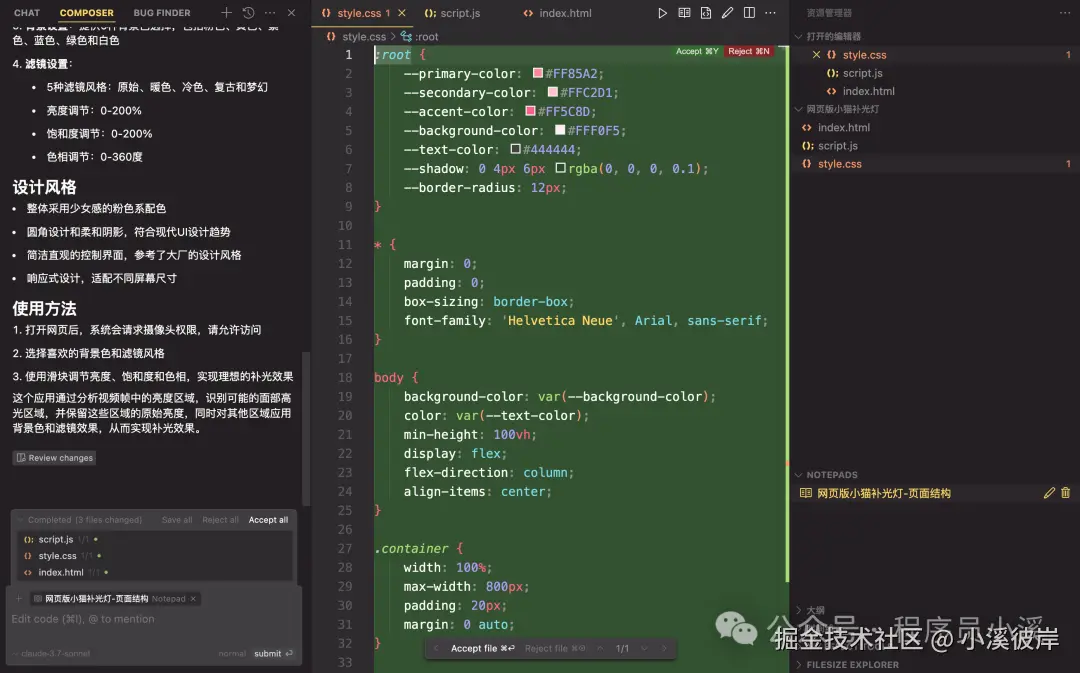Delete the notepad using the trash icon

click(1066, 493)
